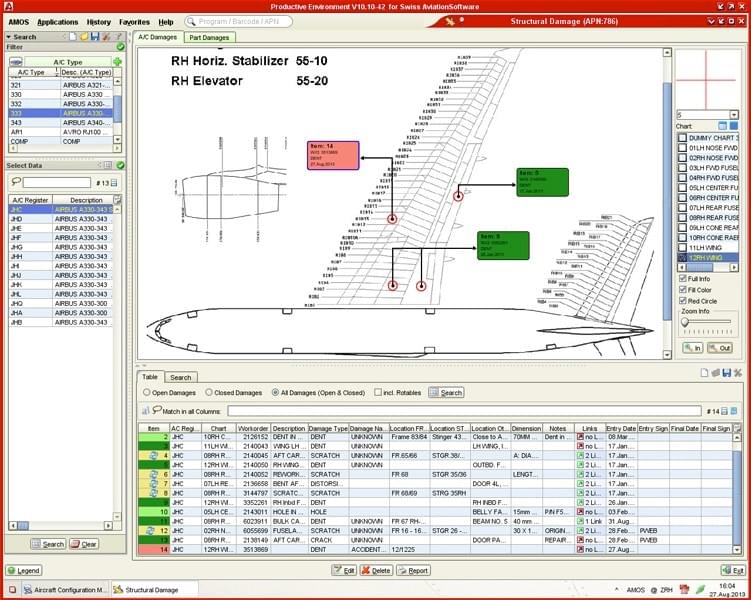
Task: Click the Report button icon
Action: (413, 570)
